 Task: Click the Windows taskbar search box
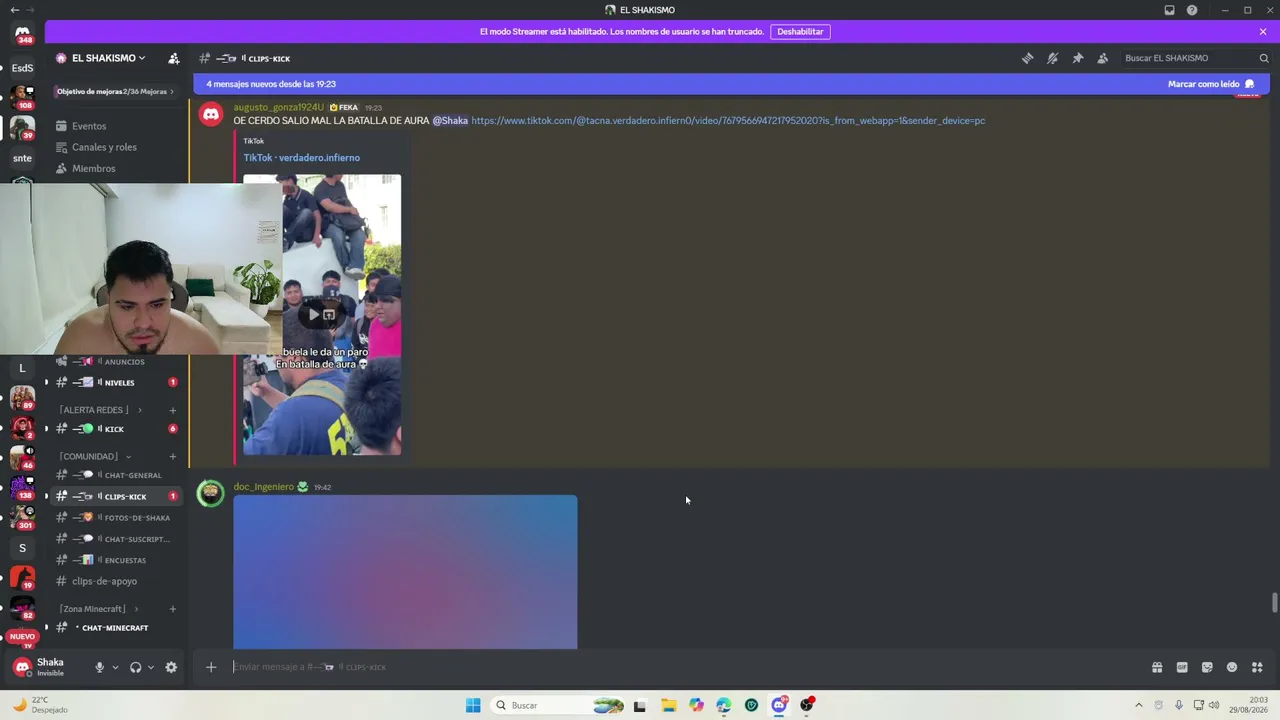(x=557, y=705)
